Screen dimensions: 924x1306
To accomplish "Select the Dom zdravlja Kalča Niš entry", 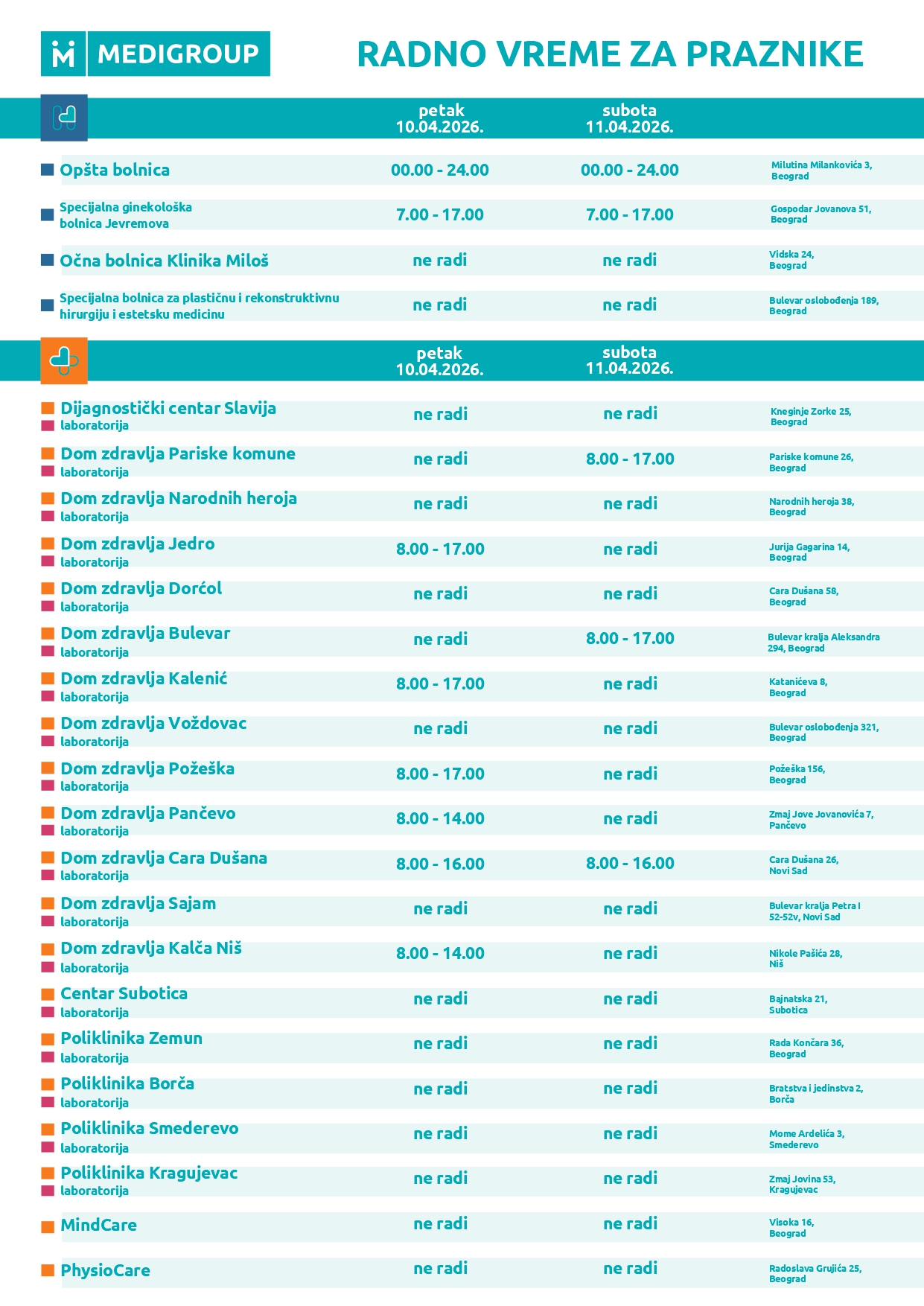I will click(x=151, y=948).
